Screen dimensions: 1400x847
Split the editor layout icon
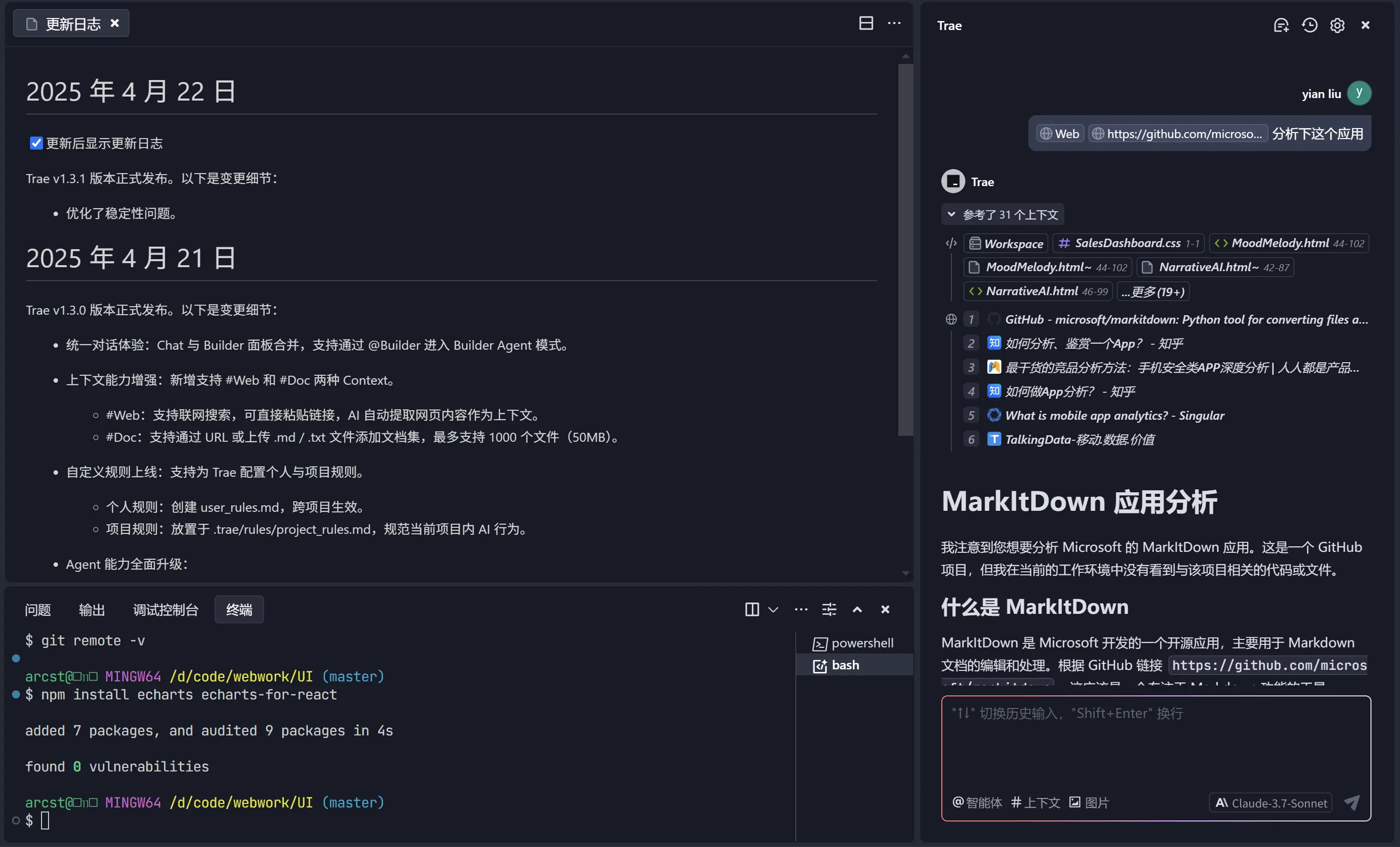(x=865, y=24)
